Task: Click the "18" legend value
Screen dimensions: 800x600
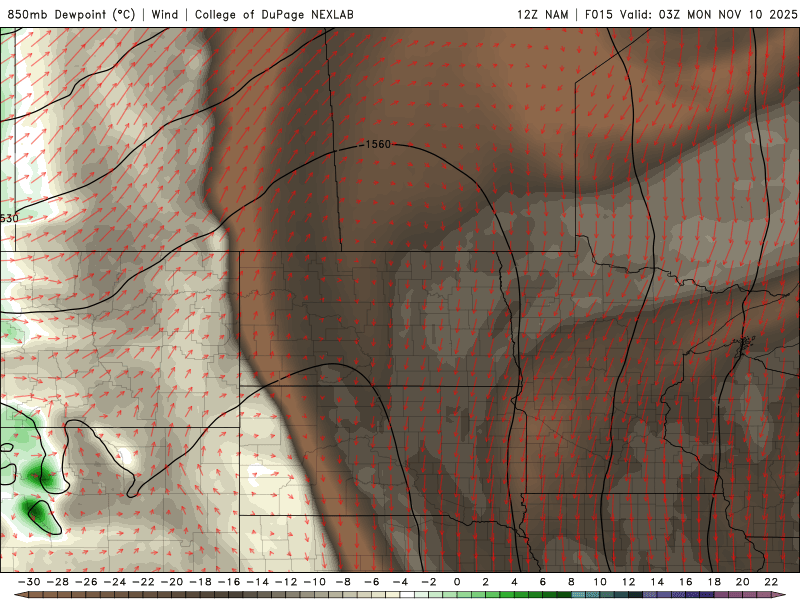Action: [x=714, y=582]
